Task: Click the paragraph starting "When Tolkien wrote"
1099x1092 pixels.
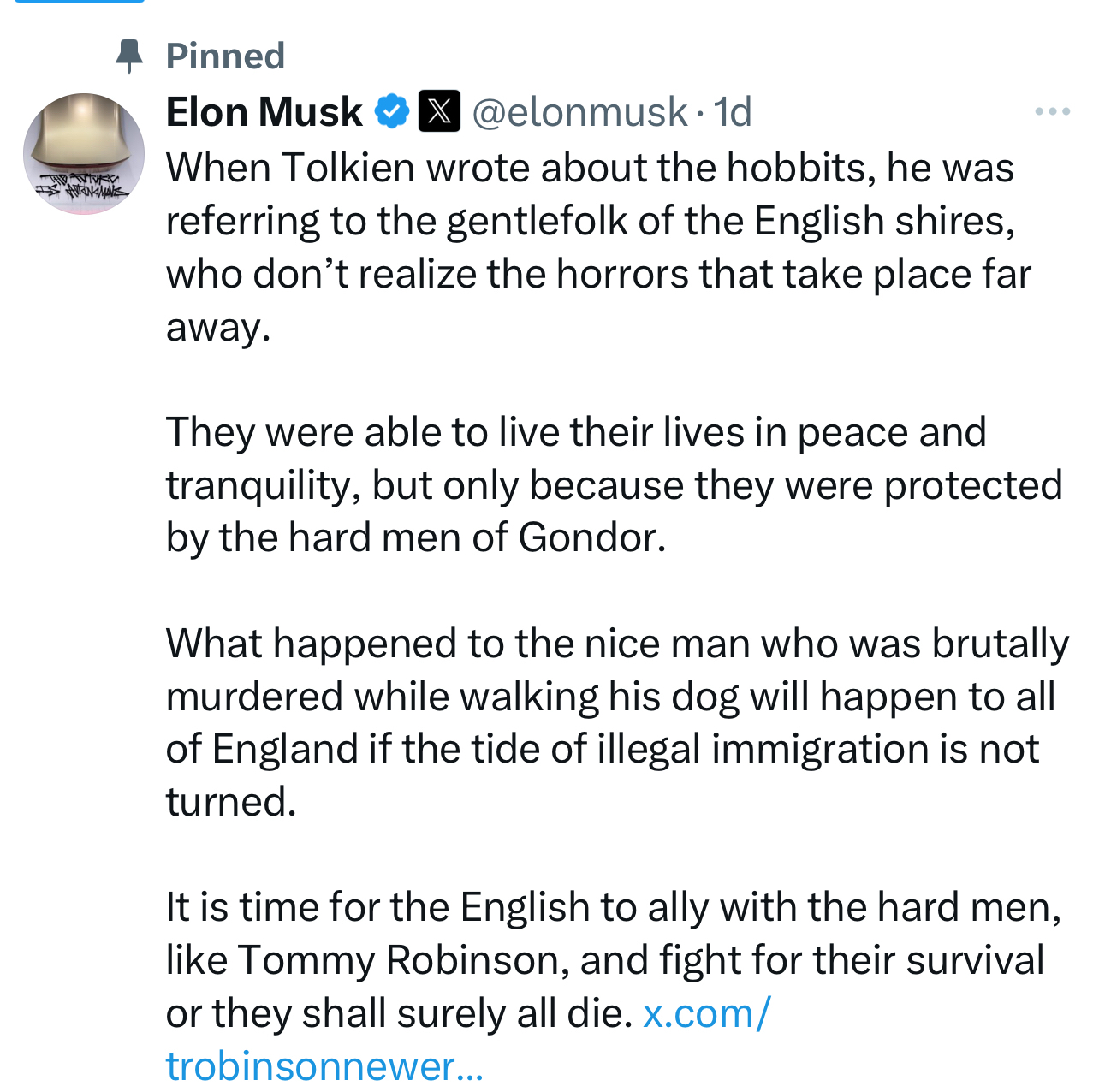Action: pyautogui.click(x=591, y=247)
